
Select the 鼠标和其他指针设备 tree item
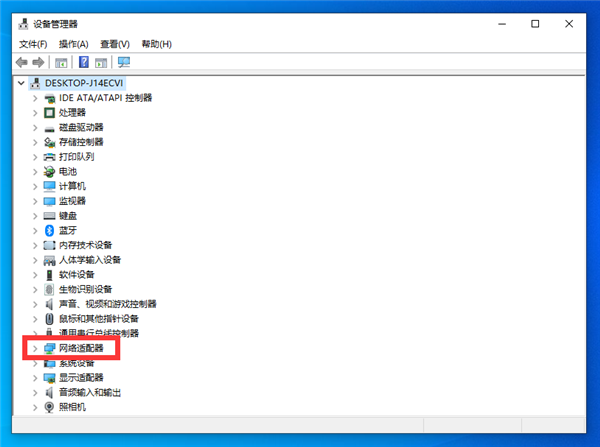[x=98, y=318]
